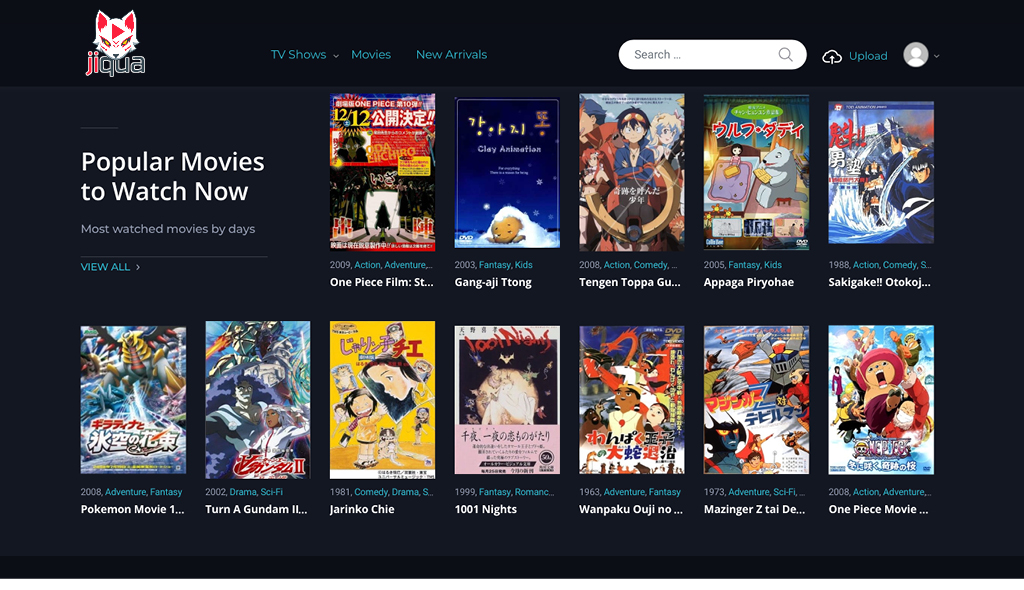The height and width of the screenshot is (590, 1024).
Task: Click the Sakigake!! Otokoj... title
Action: (879, 282)
